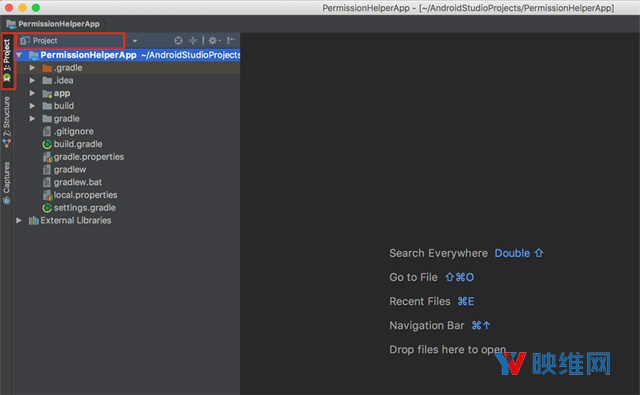Toggle the 1: Project side tab

pos(7,60)
